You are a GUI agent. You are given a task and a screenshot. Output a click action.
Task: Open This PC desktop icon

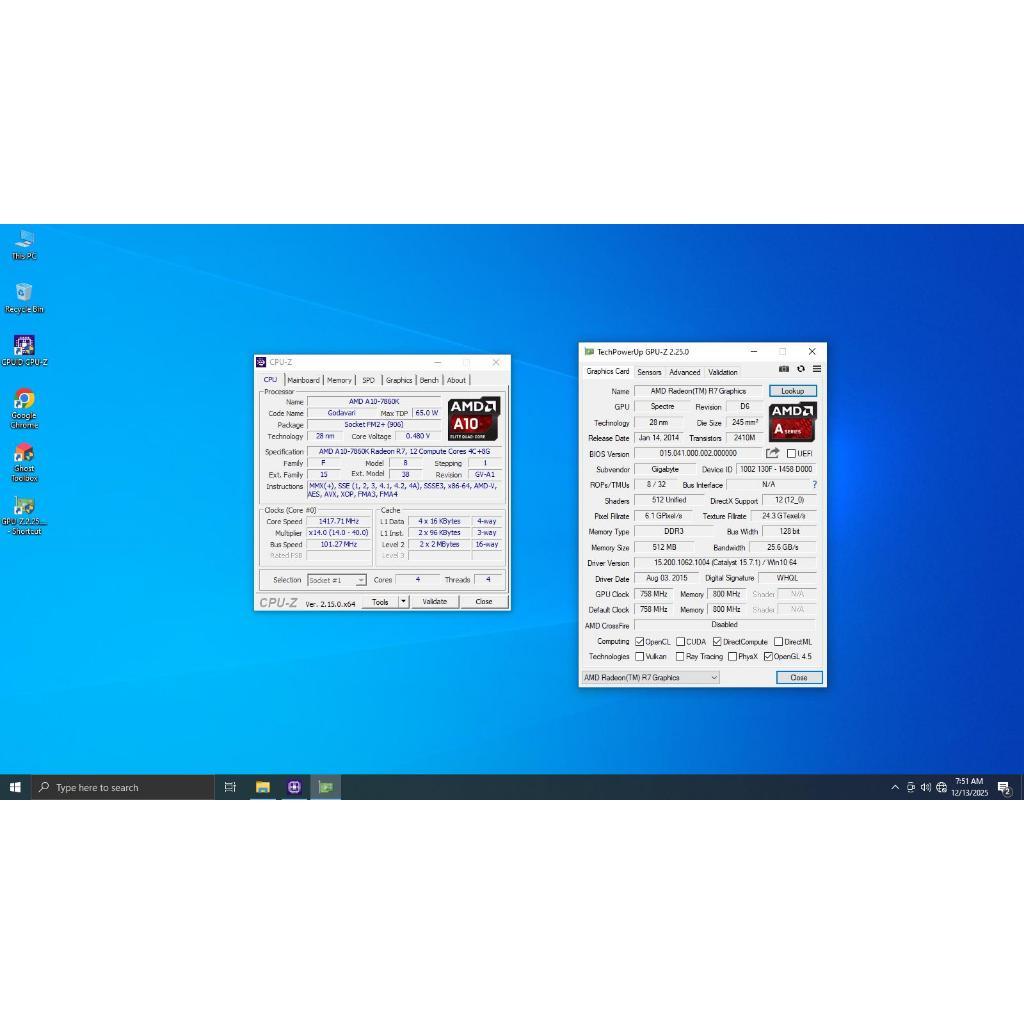(24, 245)
